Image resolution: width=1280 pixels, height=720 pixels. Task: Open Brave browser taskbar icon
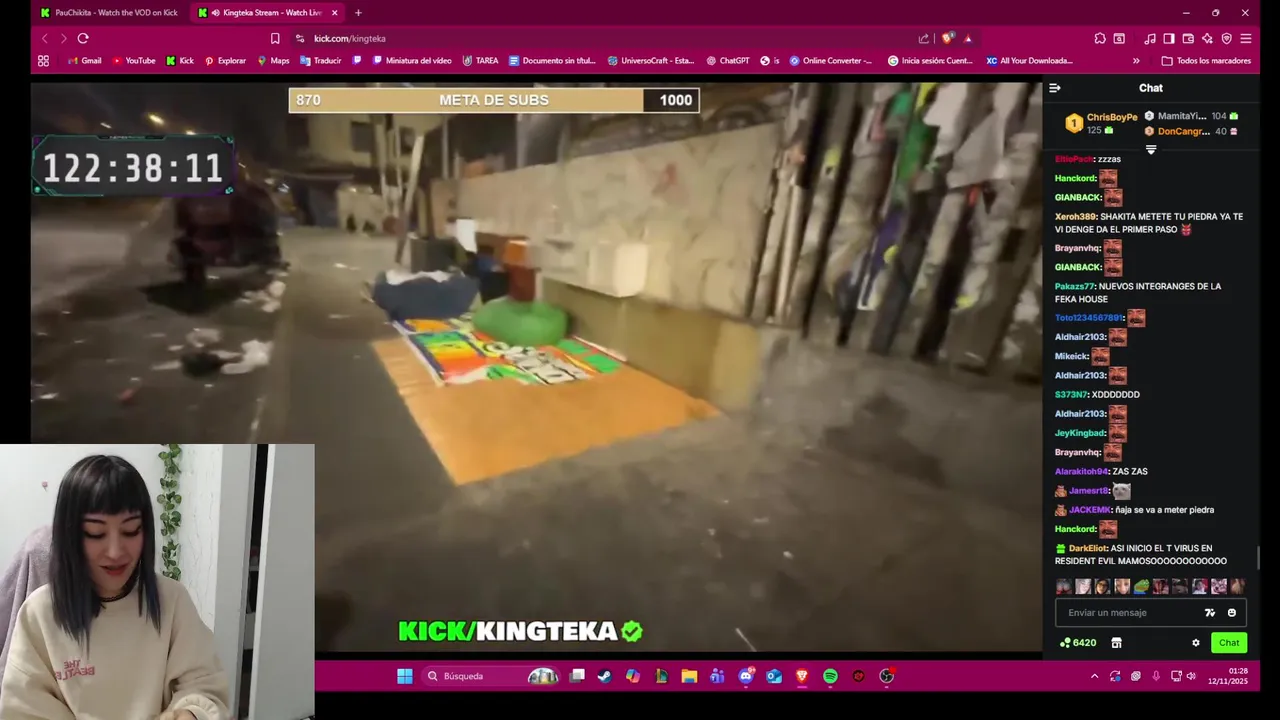802,676
